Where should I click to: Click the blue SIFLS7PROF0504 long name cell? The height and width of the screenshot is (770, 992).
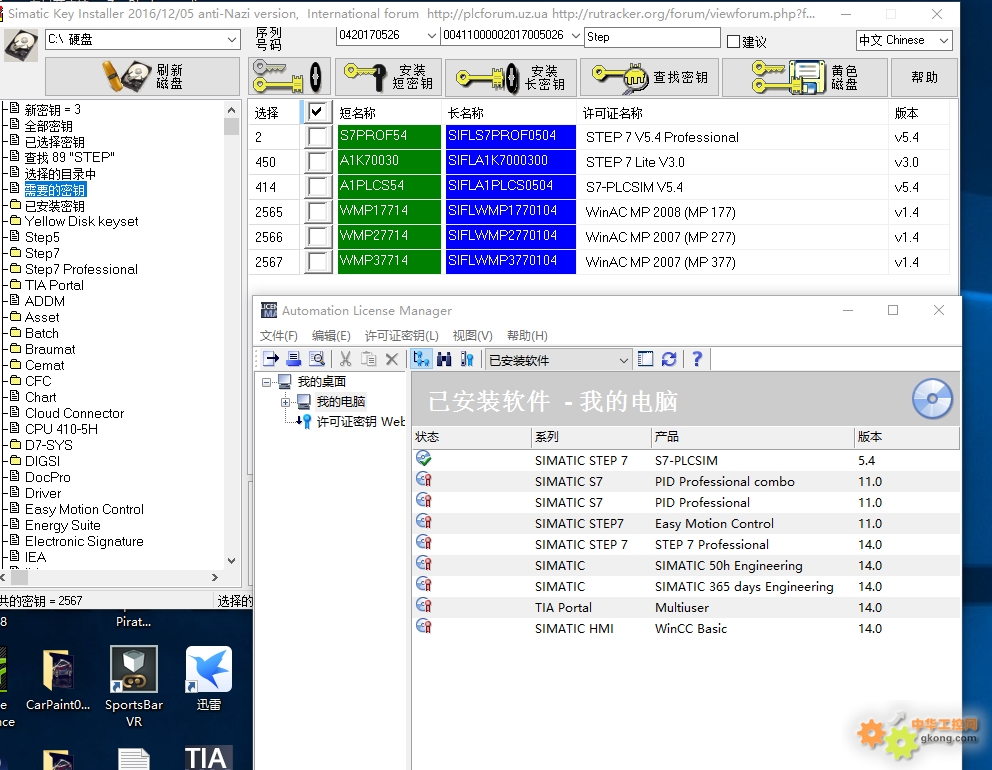[511, 136]
